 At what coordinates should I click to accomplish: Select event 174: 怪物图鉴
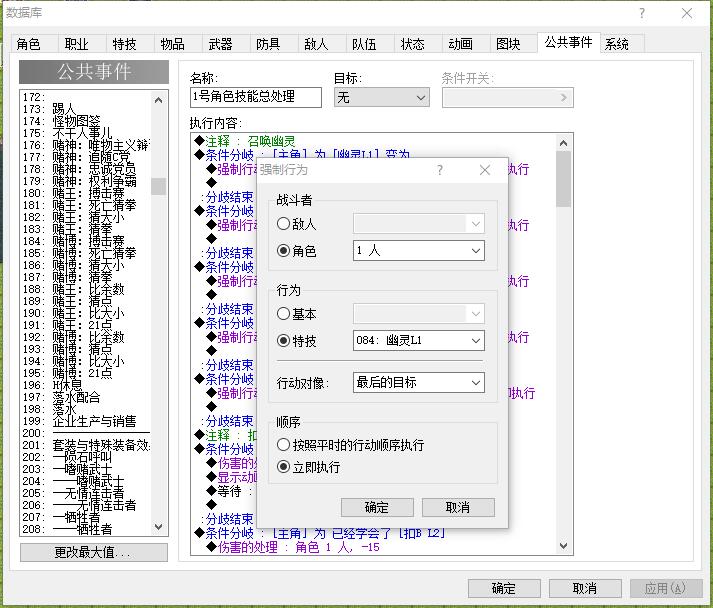pyautogui.click(x=86, y=121)
